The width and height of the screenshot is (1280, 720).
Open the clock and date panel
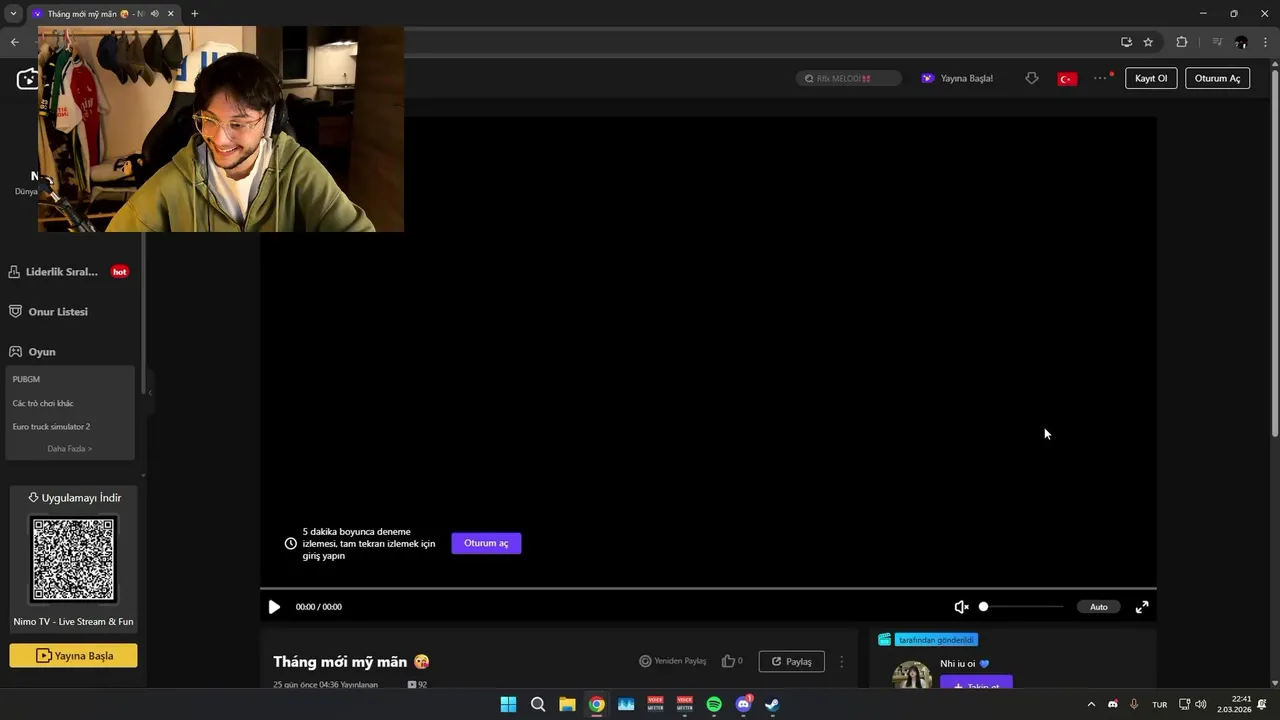click(1234, 704)
